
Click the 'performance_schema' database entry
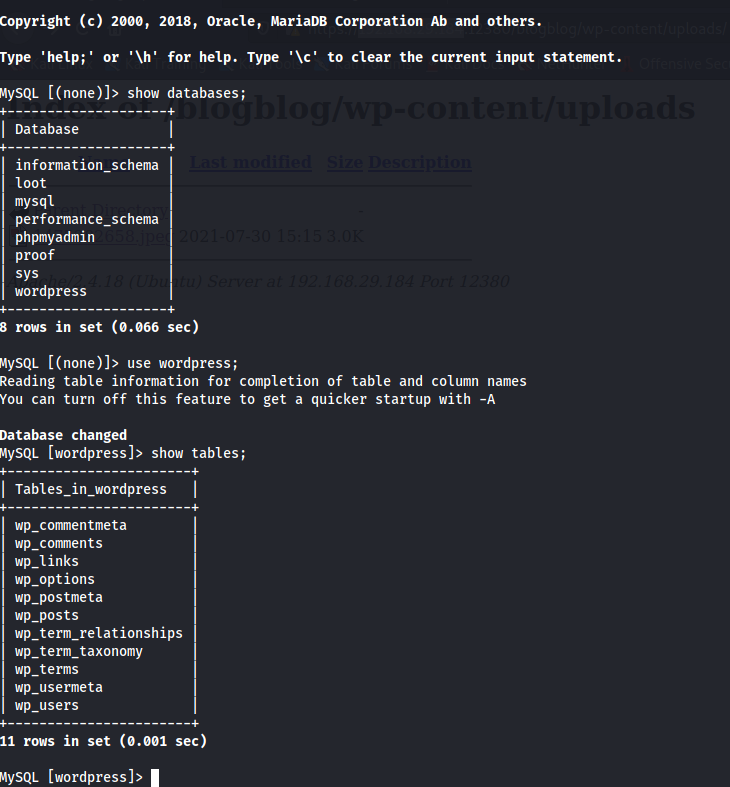(87, 219)
